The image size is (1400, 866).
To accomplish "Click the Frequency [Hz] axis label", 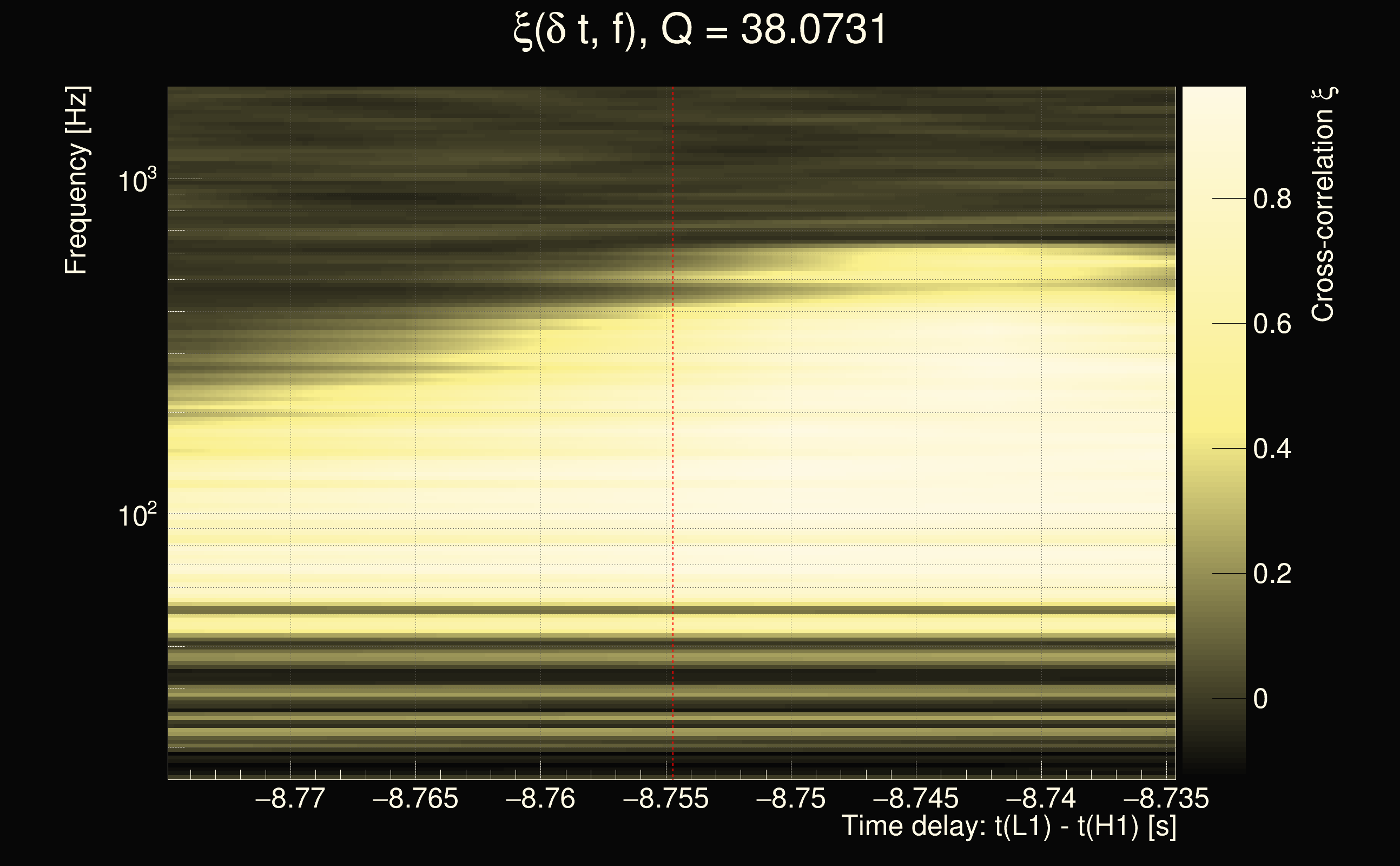I will 77,180.
